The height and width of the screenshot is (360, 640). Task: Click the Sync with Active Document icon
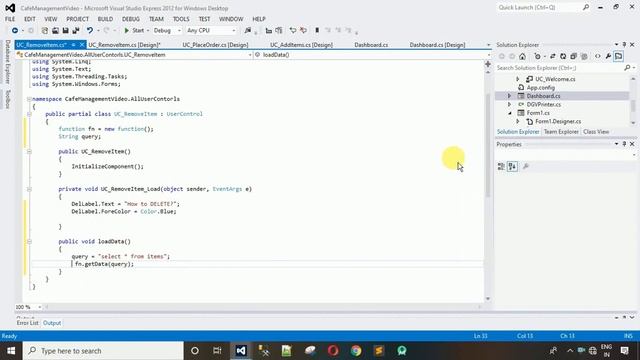553,56
